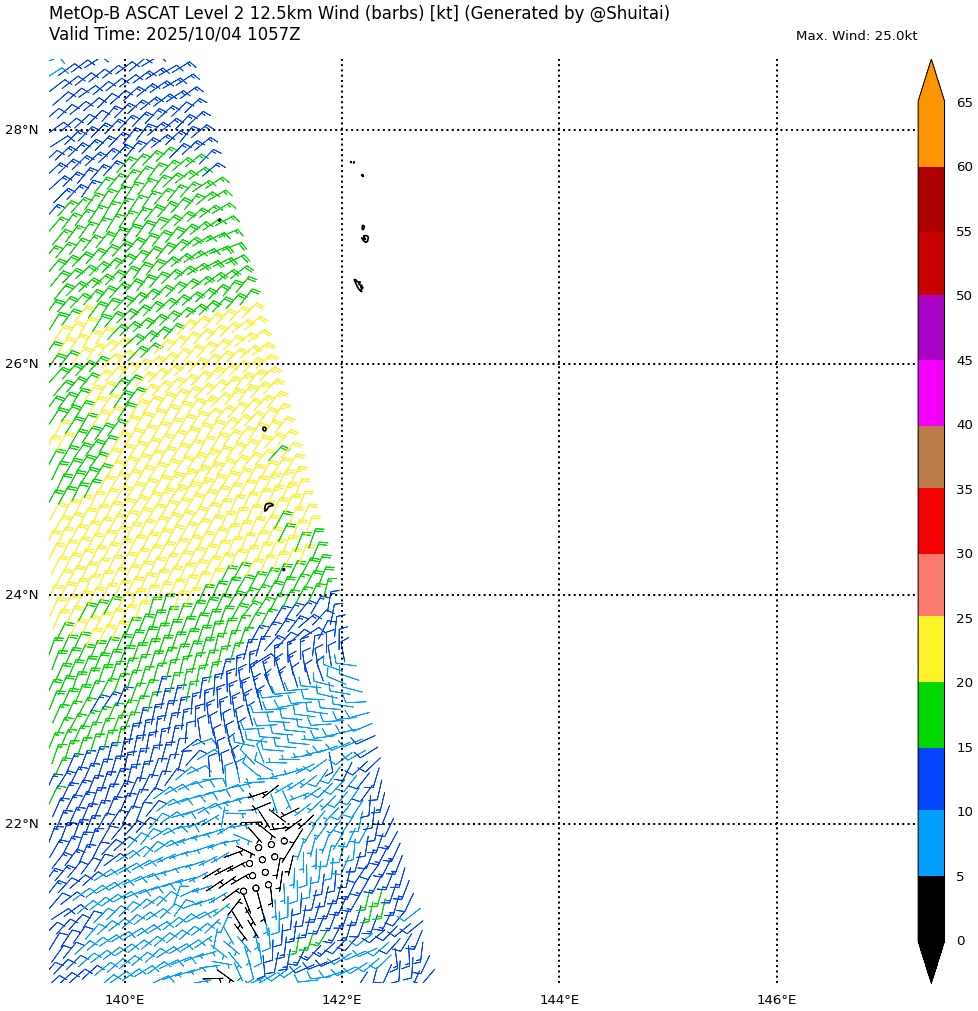
Task: Click the 144°E longitude axis label
Action: [x=559, y=999]
